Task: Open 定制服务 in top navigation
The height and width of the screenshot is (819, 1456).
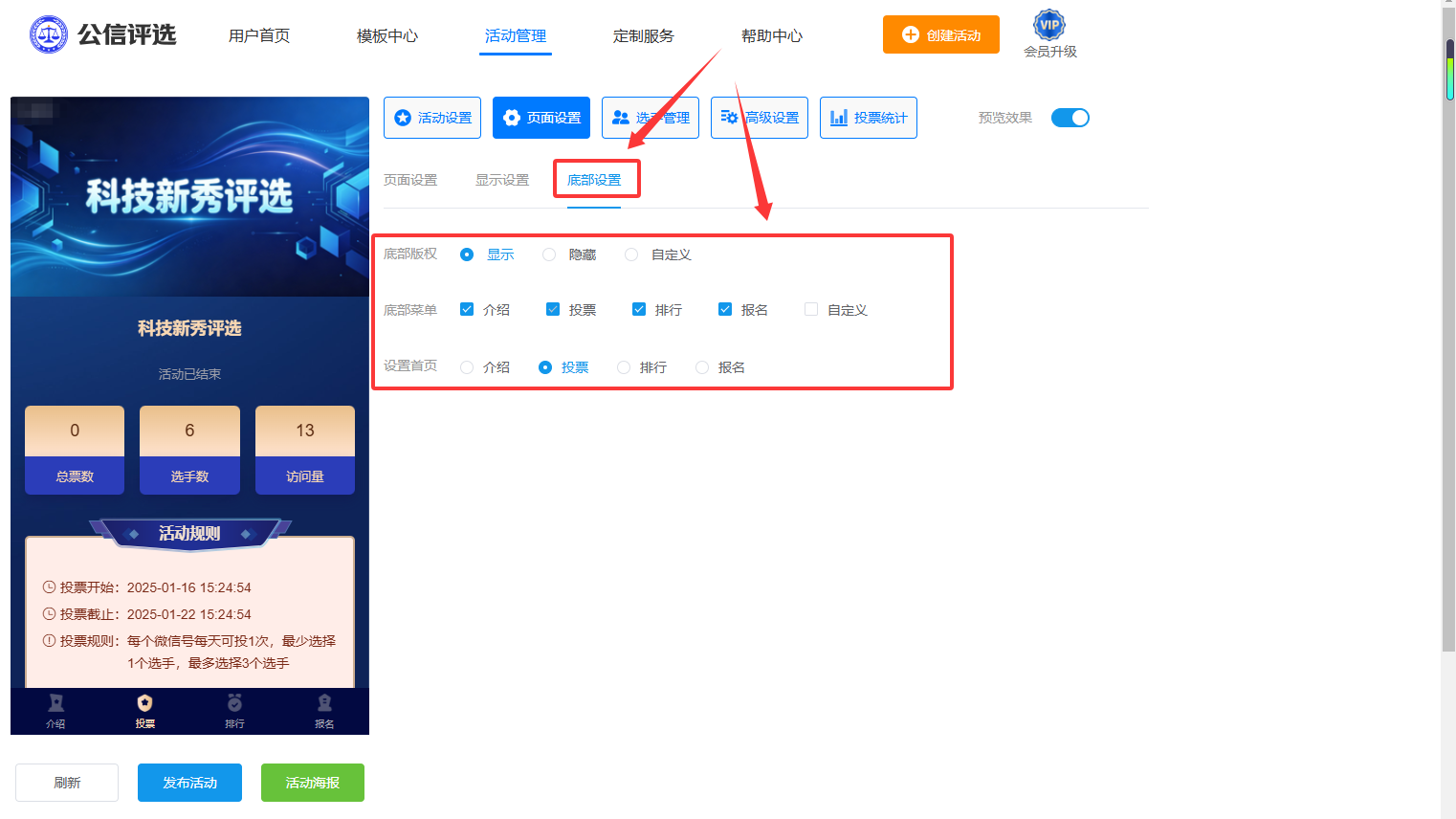Action: 644,35
